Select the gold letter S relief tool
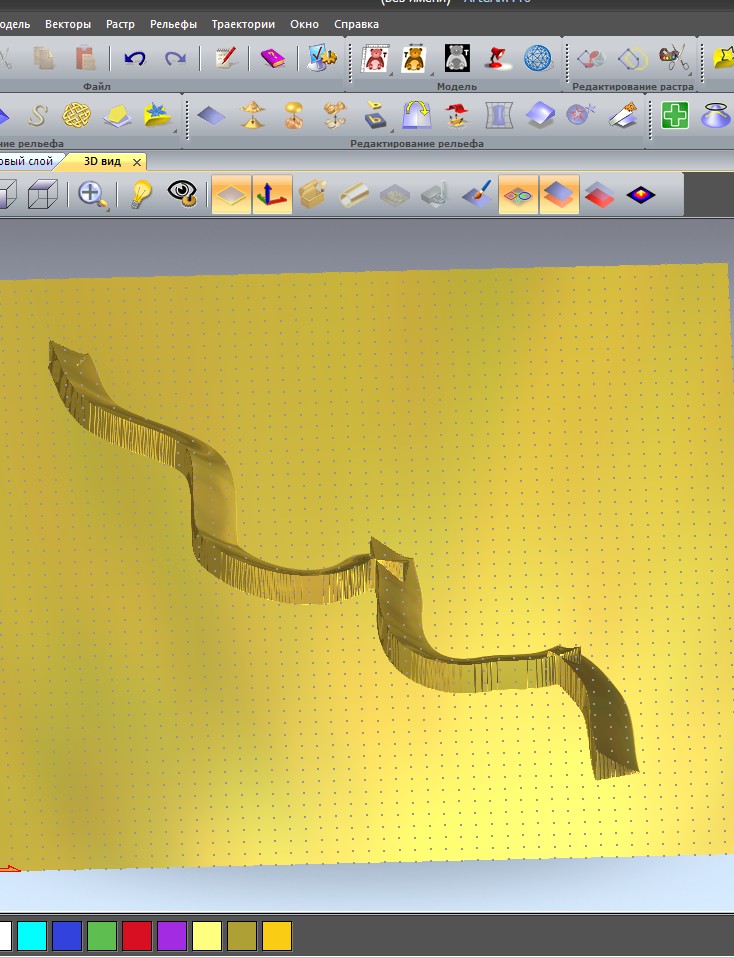The image size is (734, 958). click(x=37, y=115)
